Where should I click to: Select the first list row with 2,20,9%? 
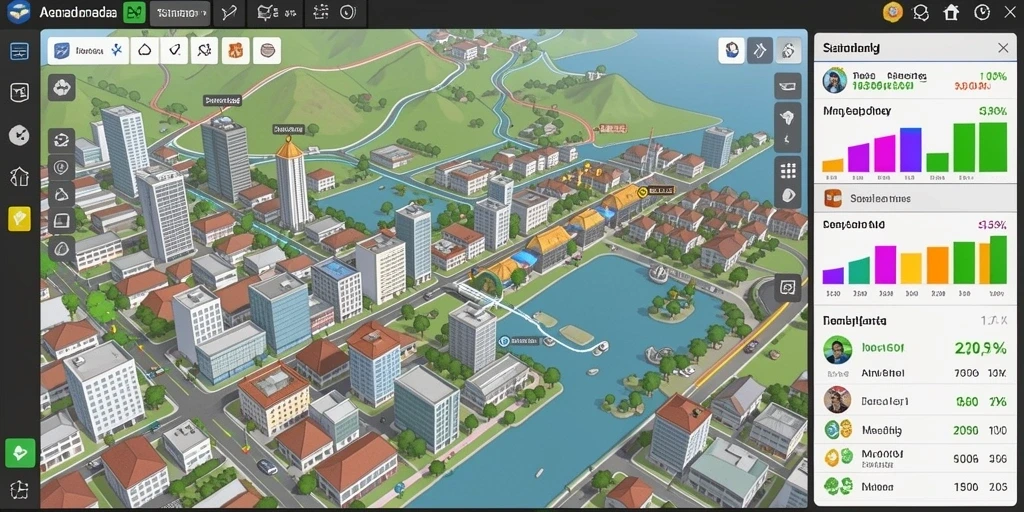(x=914, y=349)
